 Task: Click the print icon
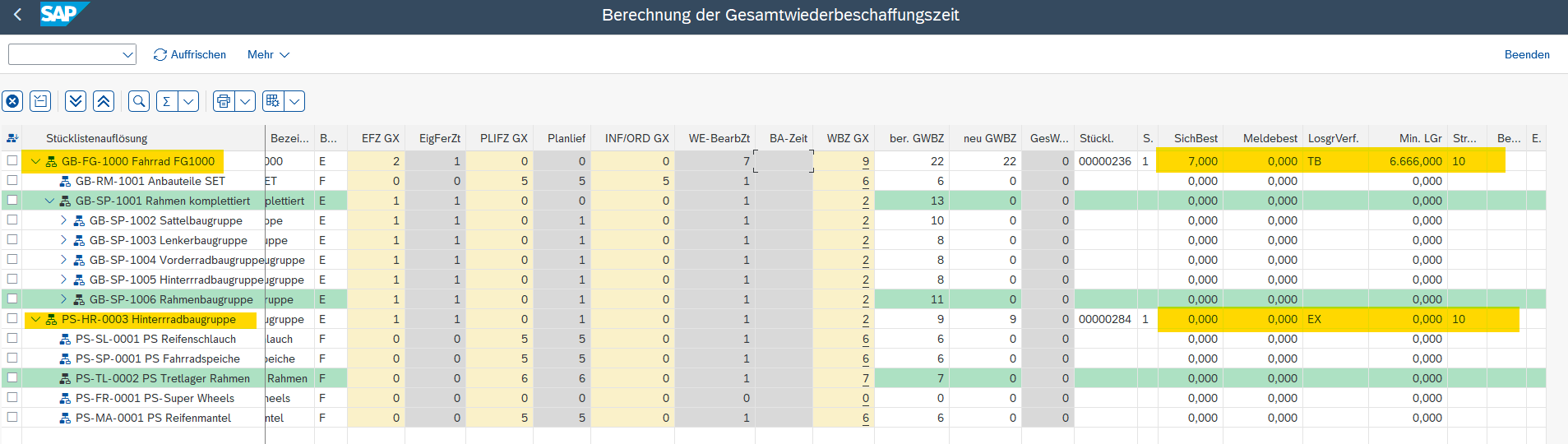[224, 101]
